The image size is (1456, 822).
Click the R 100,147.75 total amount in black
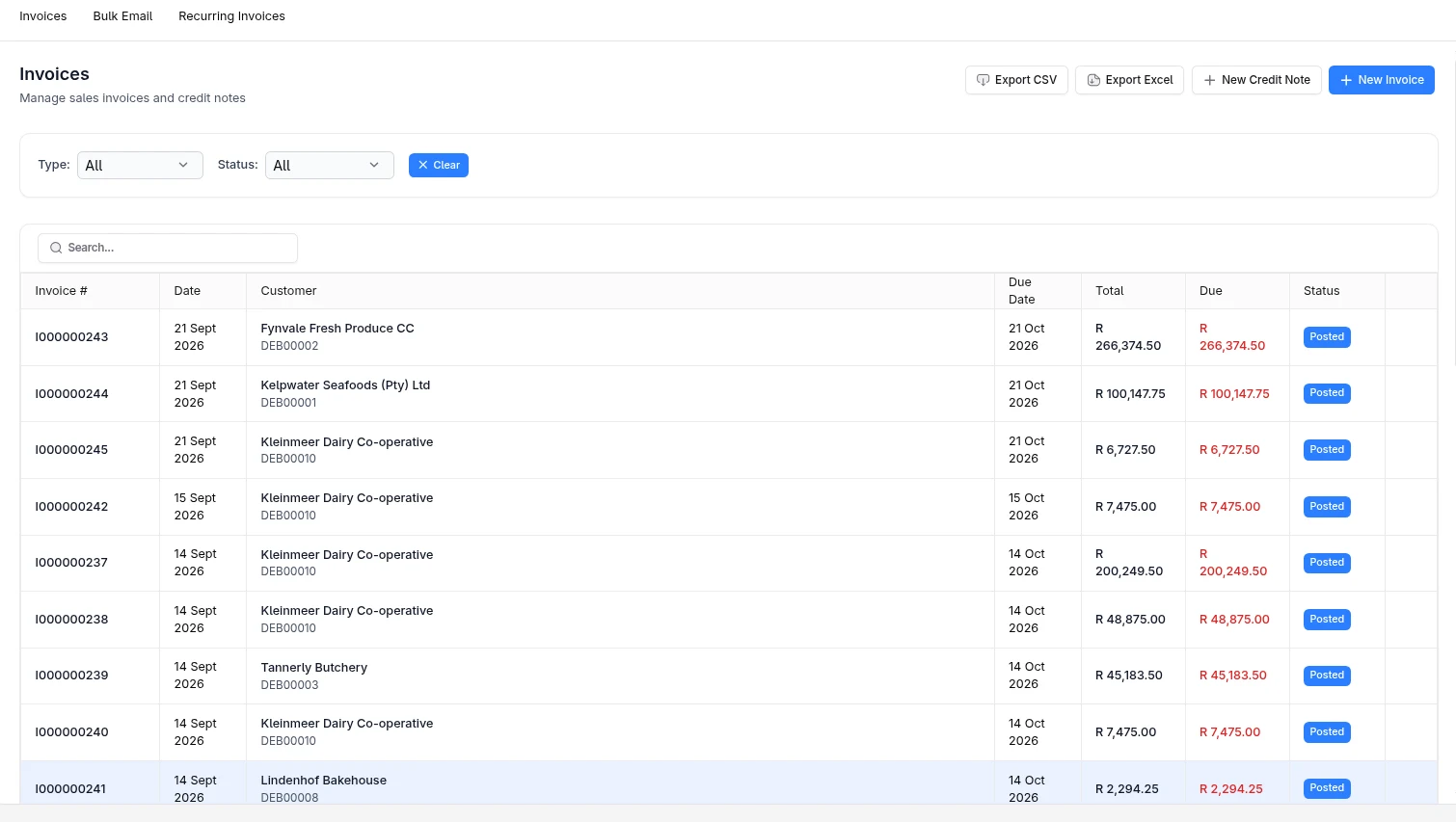click(1130, 394)
